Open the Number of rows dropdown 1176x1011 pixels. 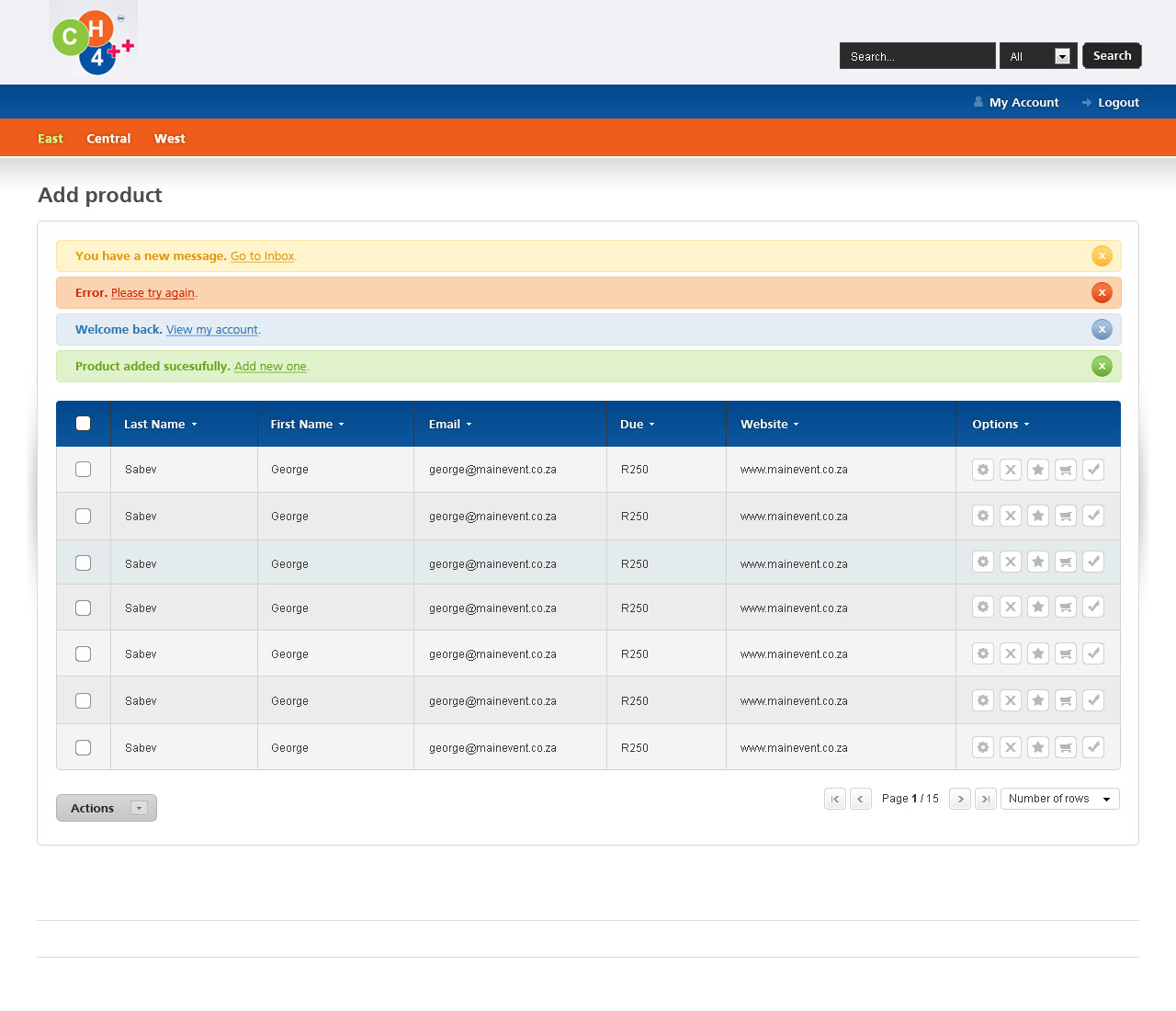click(x=1059, y=799)
